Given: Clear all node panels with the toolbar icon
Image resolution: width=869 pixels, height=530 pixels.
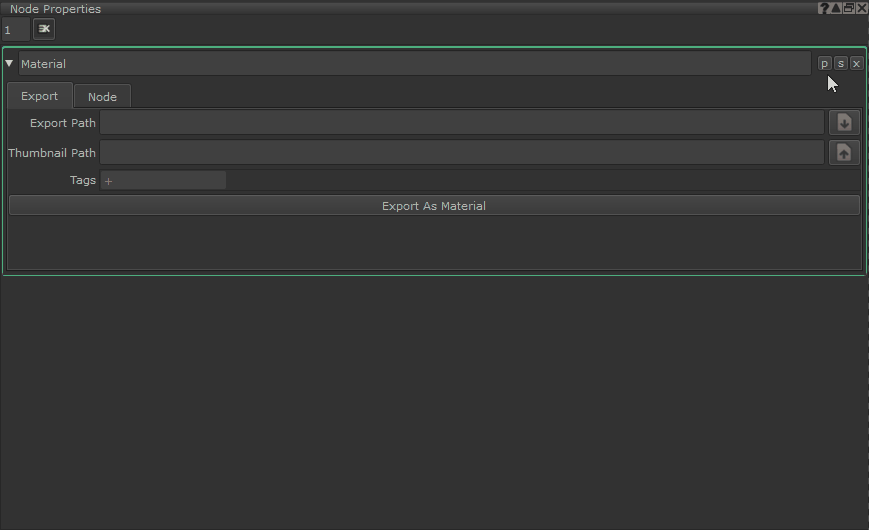Looking at the screenshot, I should [44, 29].
